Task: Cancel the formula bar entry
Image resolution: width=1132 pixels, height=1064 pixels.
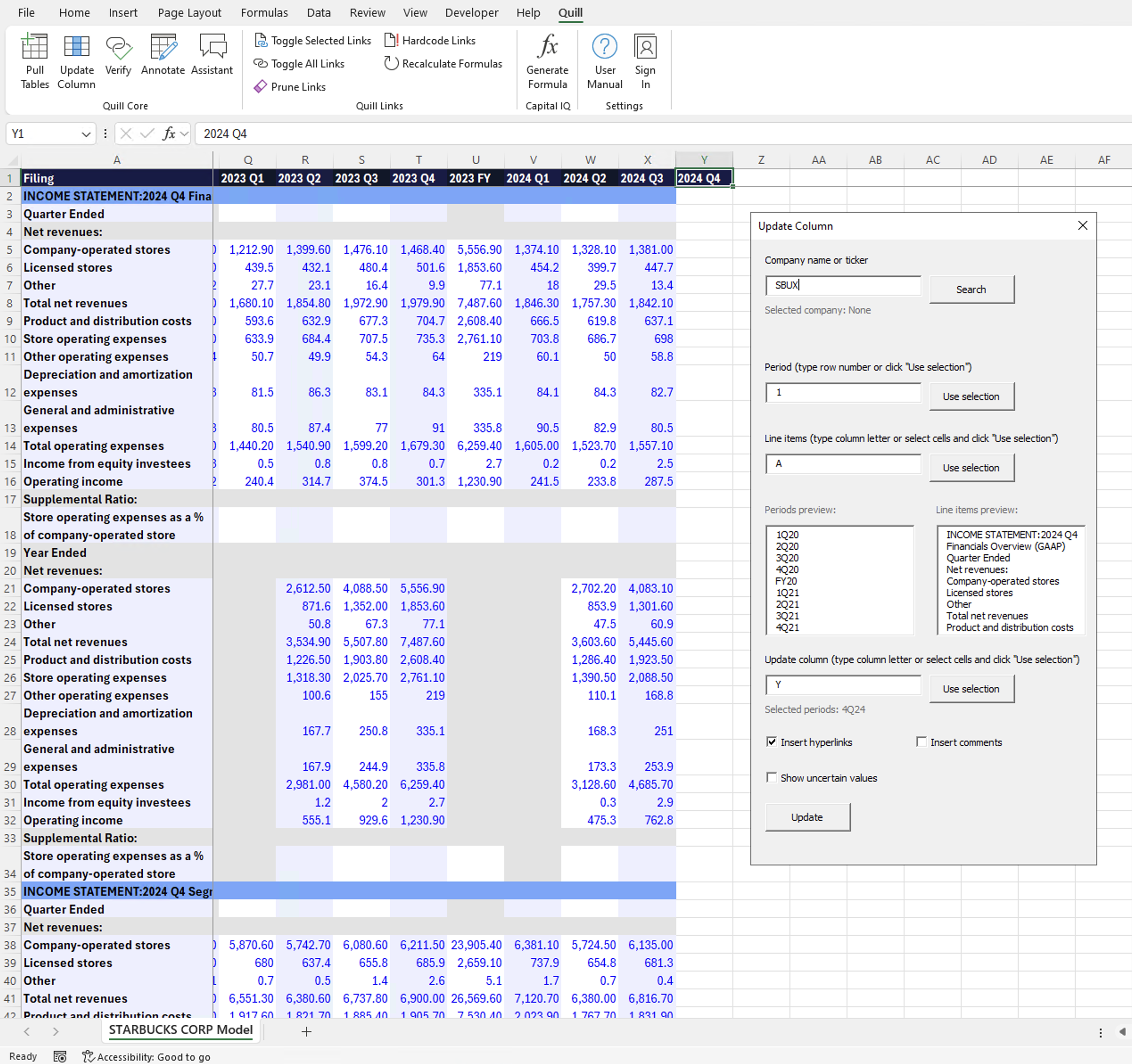Action: (x=126, y=133)
